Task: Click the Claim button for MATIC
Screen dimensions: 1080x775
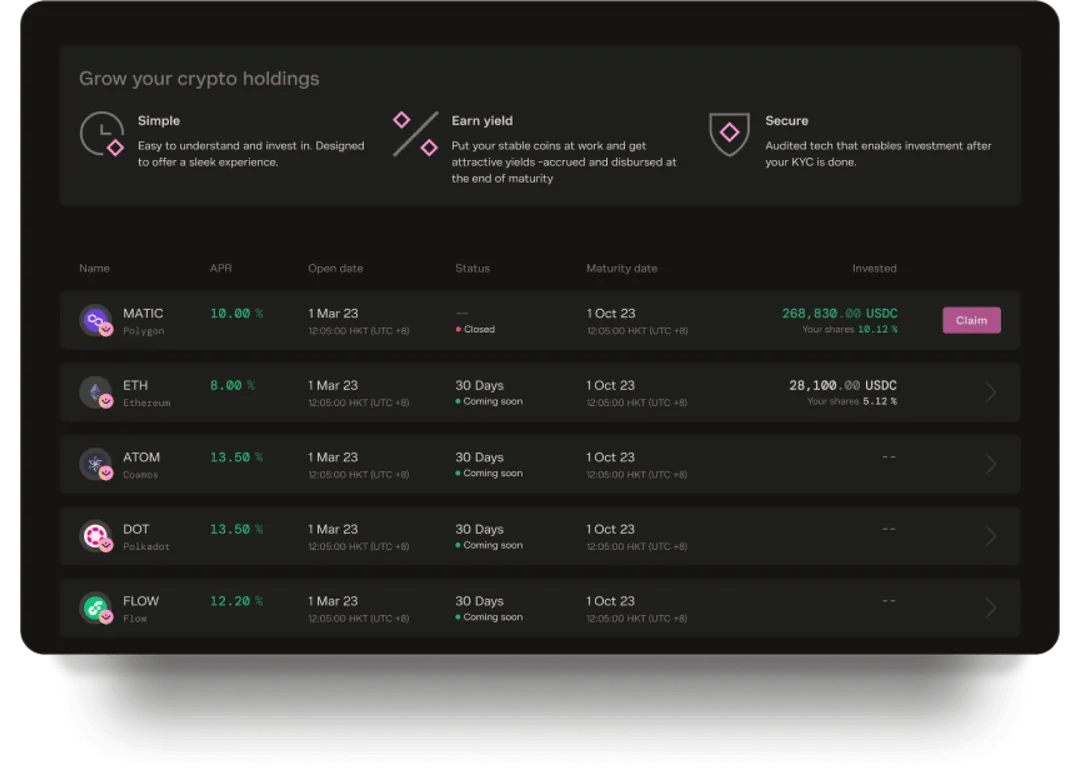Action: click(x=971, y=320)
